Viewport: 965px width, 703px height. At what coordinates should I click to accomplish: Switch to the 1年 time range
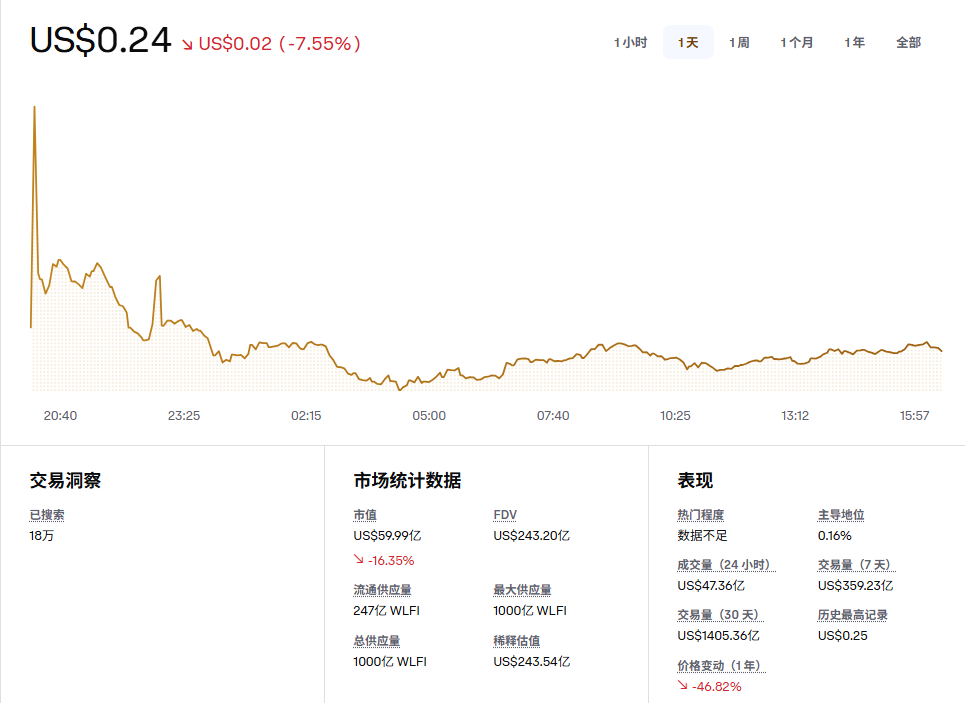854,42
